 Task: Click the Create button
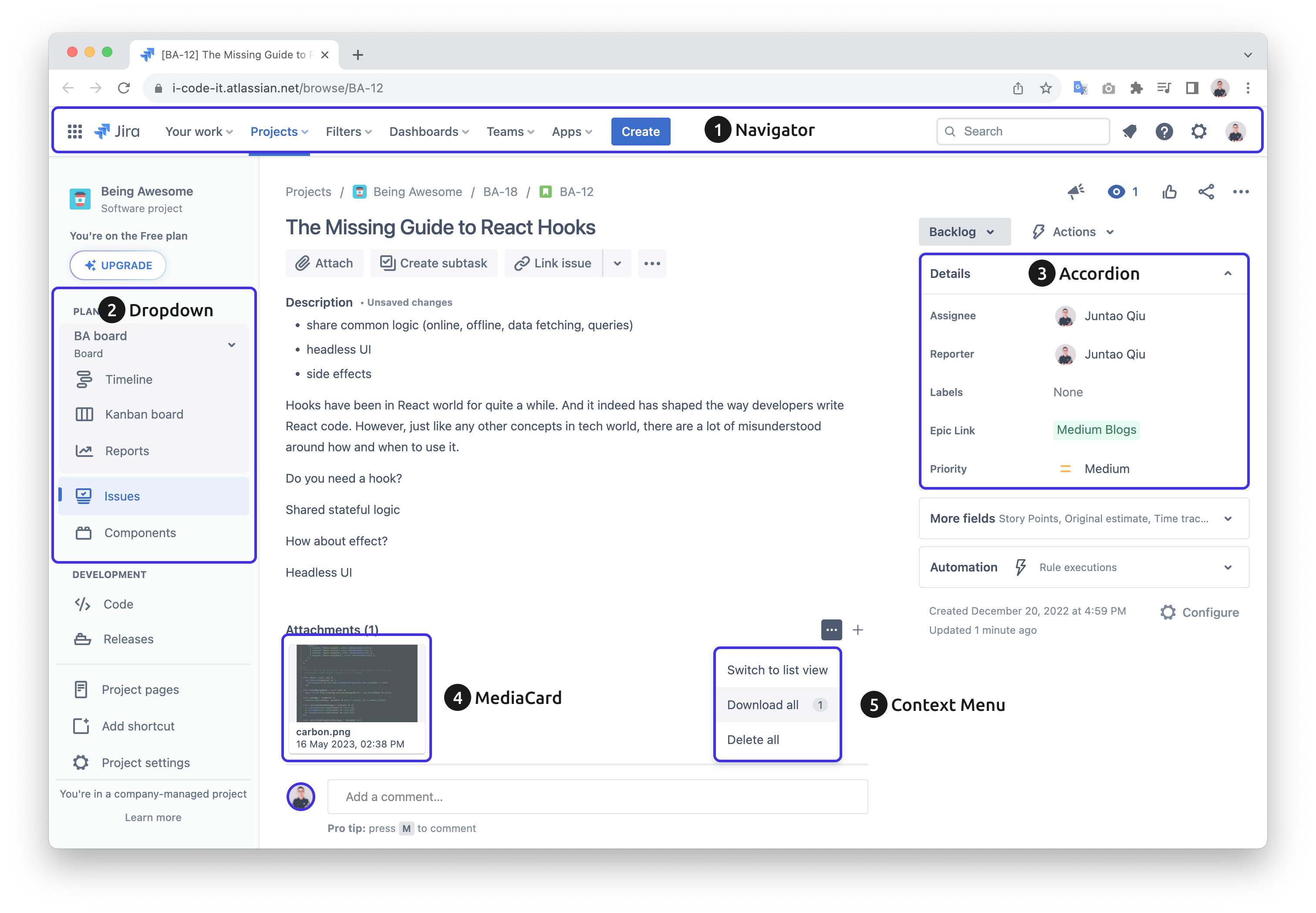(x=641, y=131)
